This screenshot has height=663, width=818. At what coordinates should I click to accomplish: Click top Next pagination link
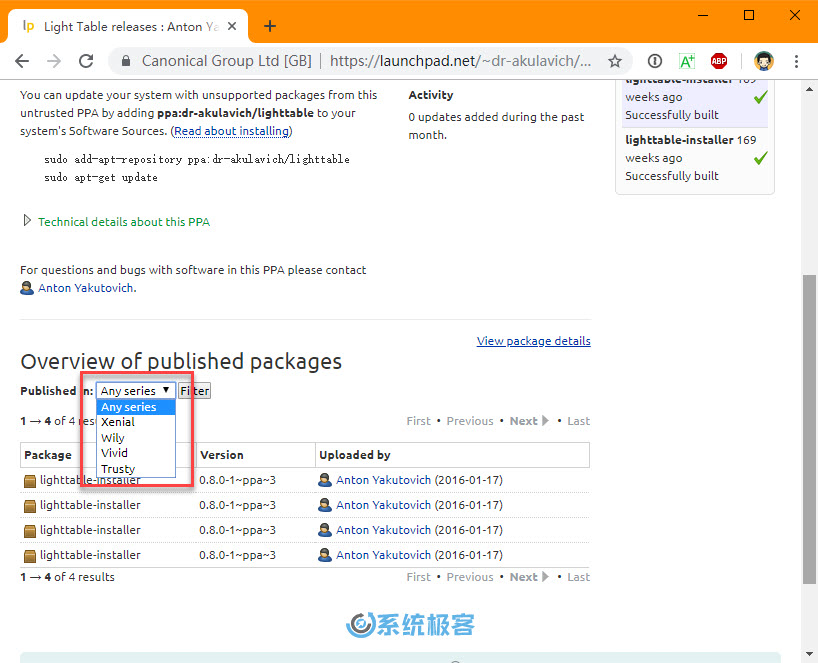point(529,421)
